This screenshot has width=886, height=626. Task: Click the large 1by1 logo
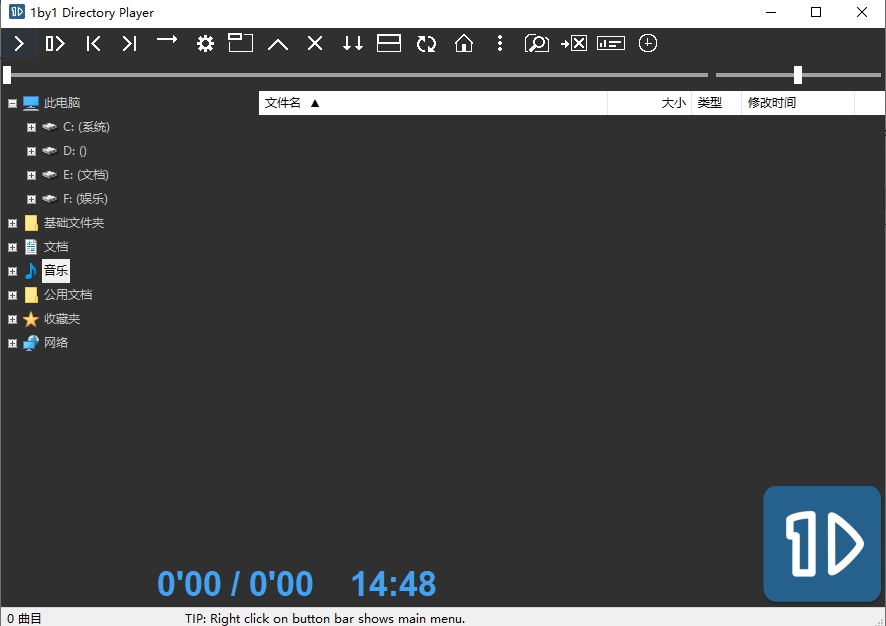tap(822, 544)
